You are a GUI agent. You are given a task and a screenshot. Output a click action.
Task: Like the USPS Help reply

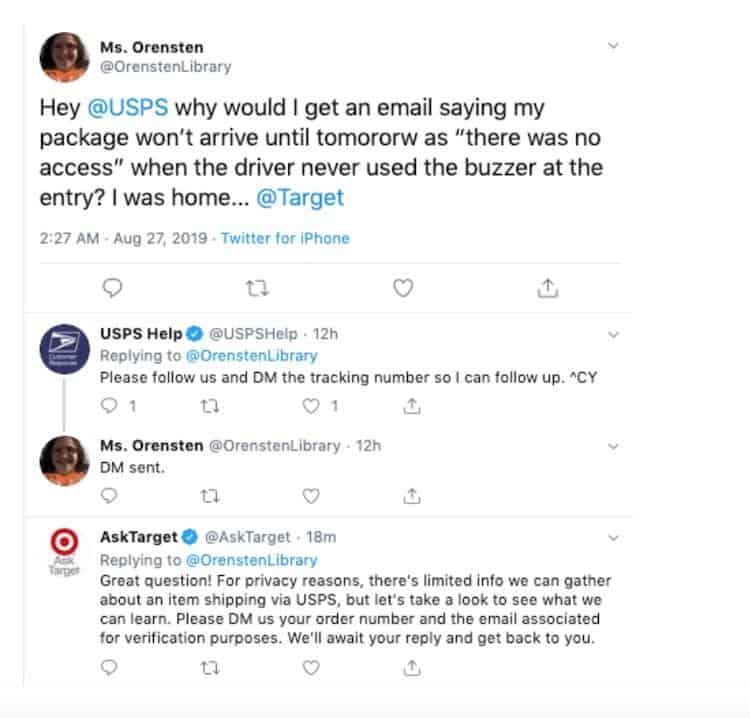pos(311,406)
